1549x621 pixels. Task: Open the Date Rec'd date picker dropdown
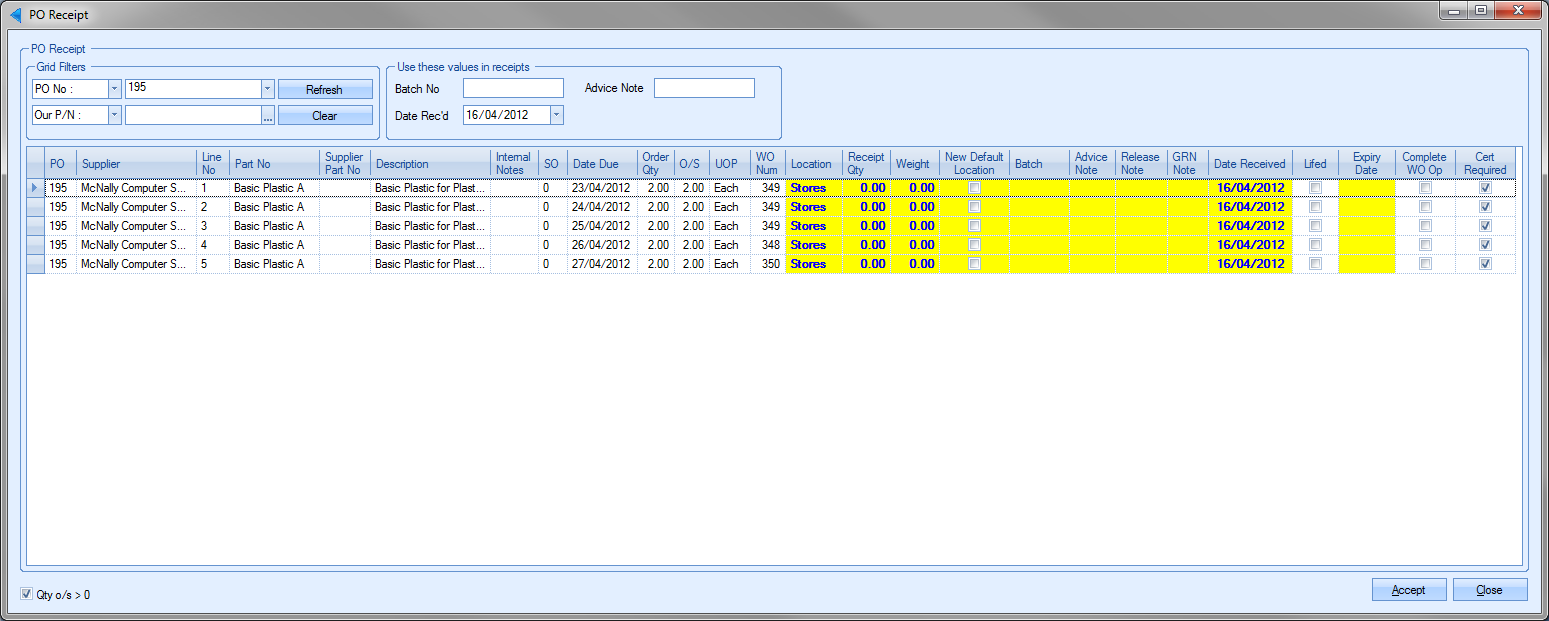557,115
